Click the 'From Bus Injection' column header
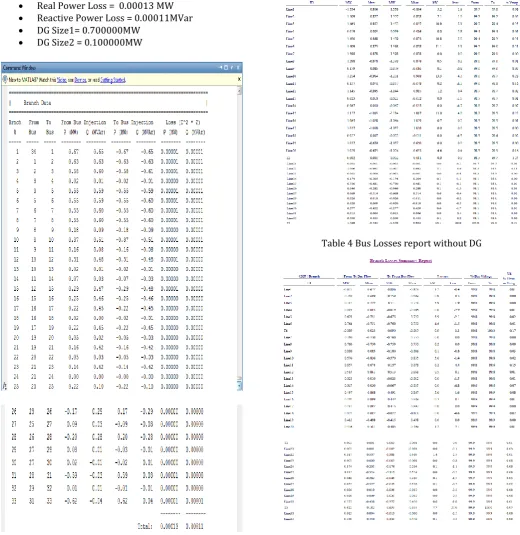The height and width of the screenshot is (535, 520). (84, 122)
